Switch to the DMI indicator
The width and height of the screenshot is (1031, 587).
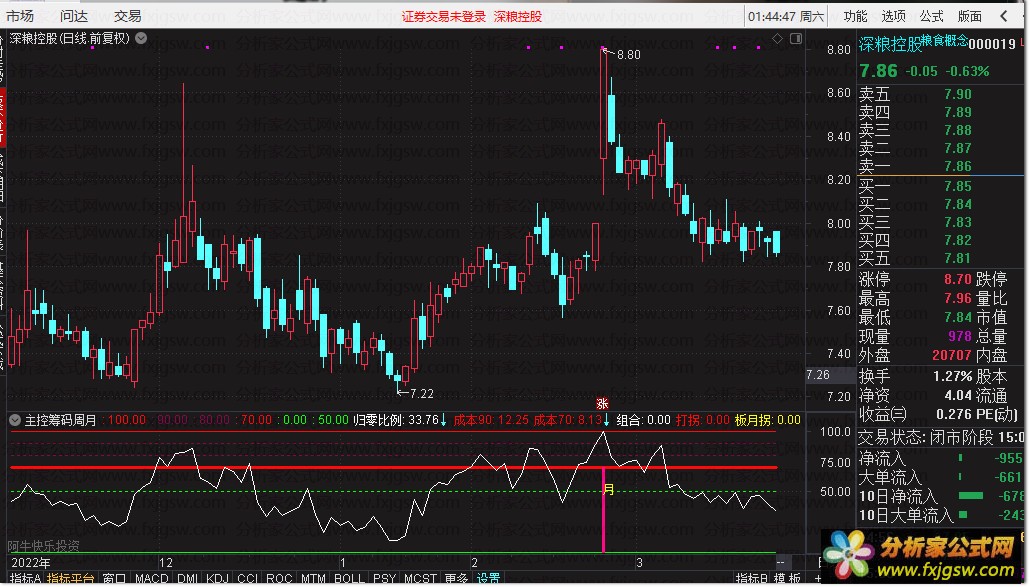pos(187,578)
